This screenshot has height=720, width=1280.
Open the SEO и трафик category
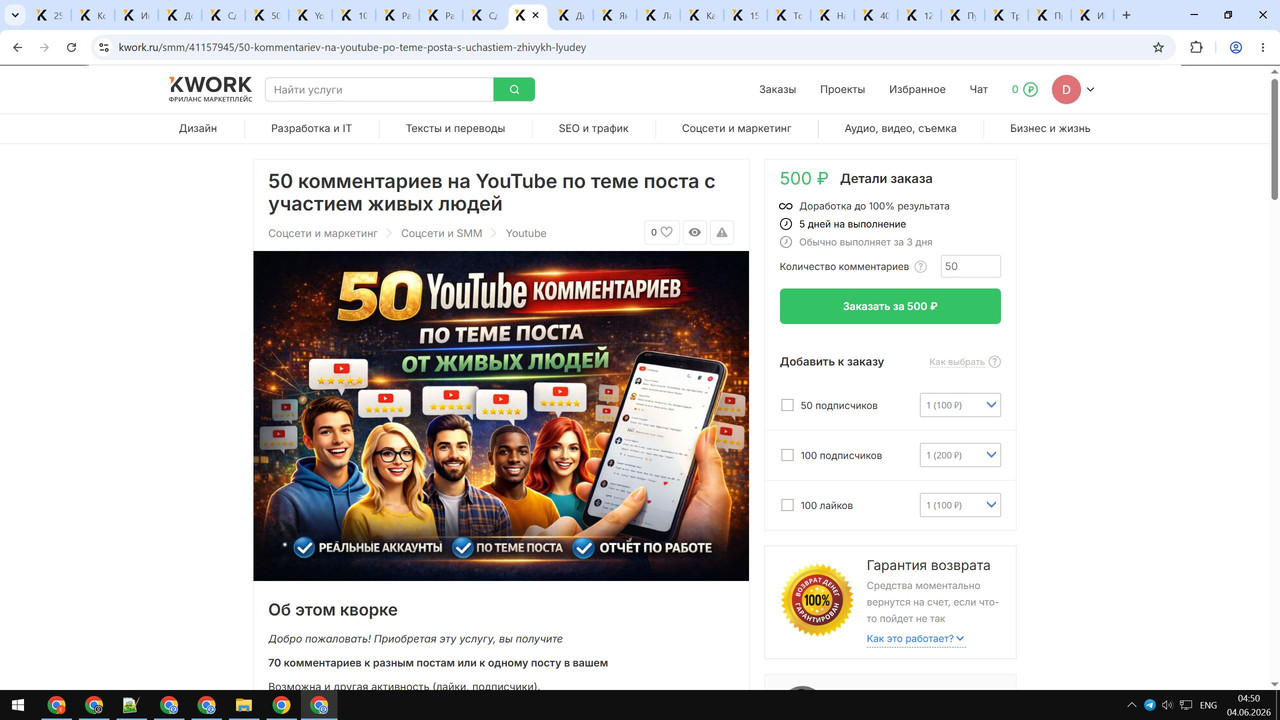(594, 128)
